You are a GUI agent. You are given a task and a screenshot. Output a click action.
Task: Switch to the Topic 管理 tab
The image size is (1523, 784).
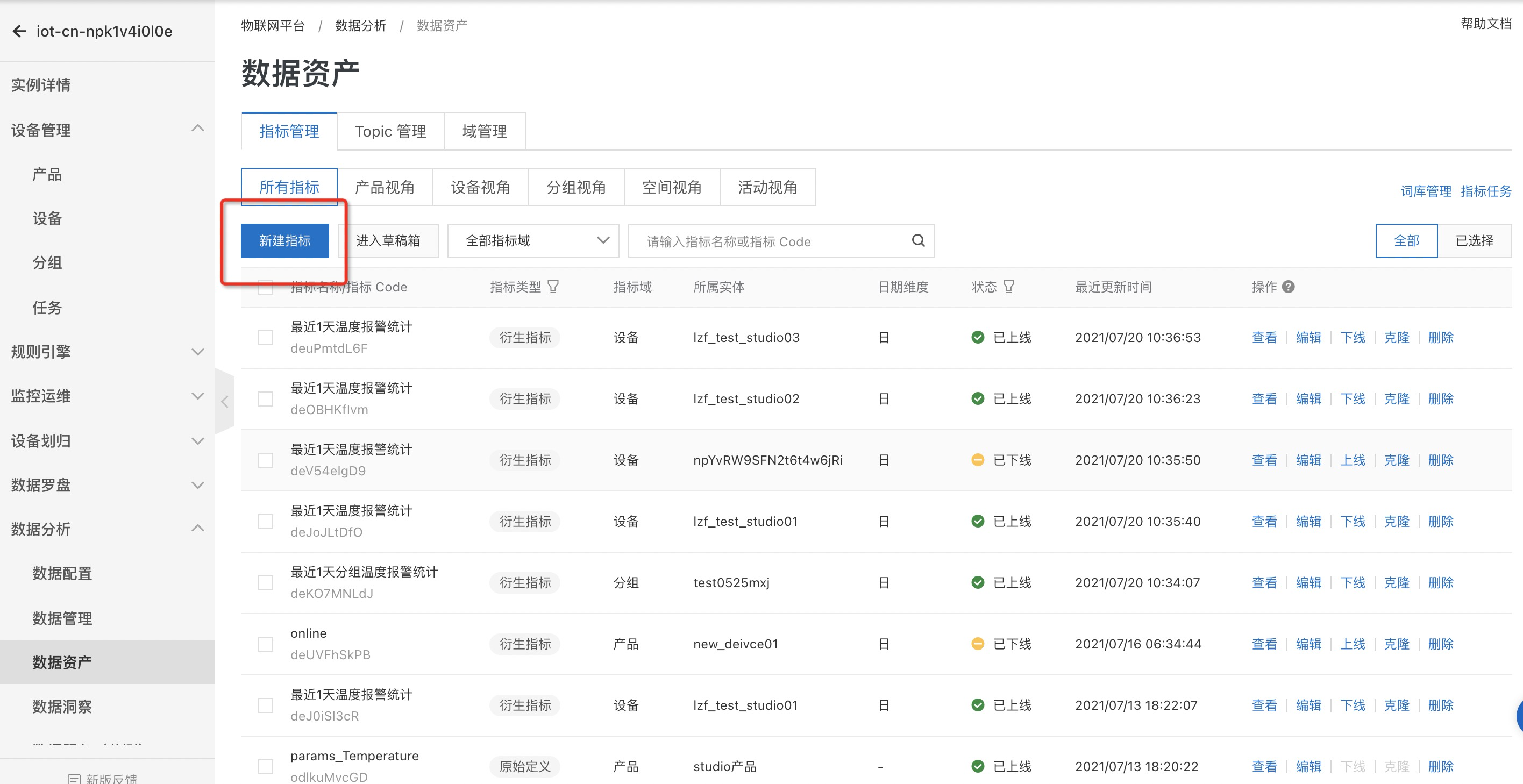point(390,131)
